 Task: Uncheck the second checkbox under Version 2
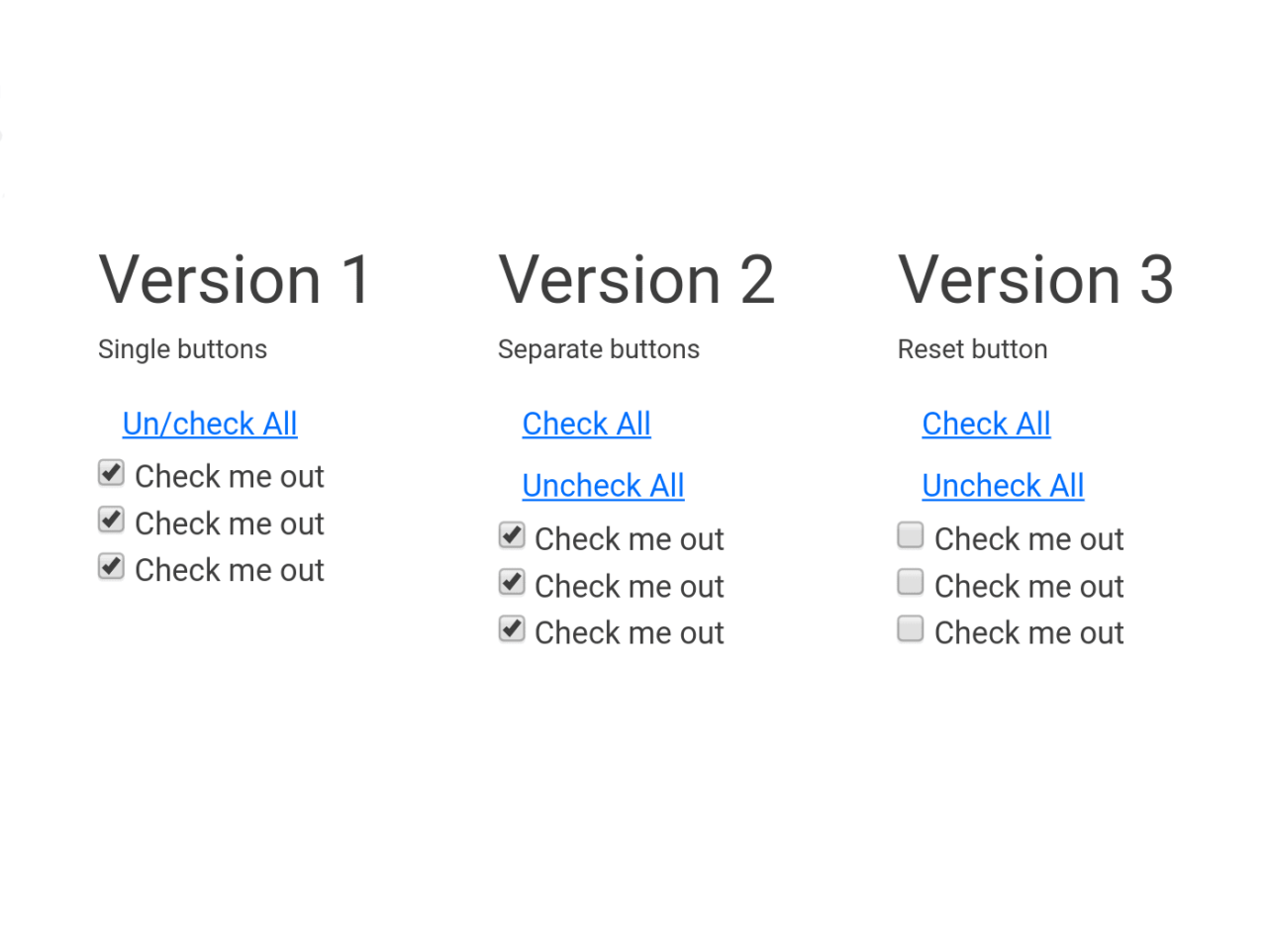pos(511,582)
